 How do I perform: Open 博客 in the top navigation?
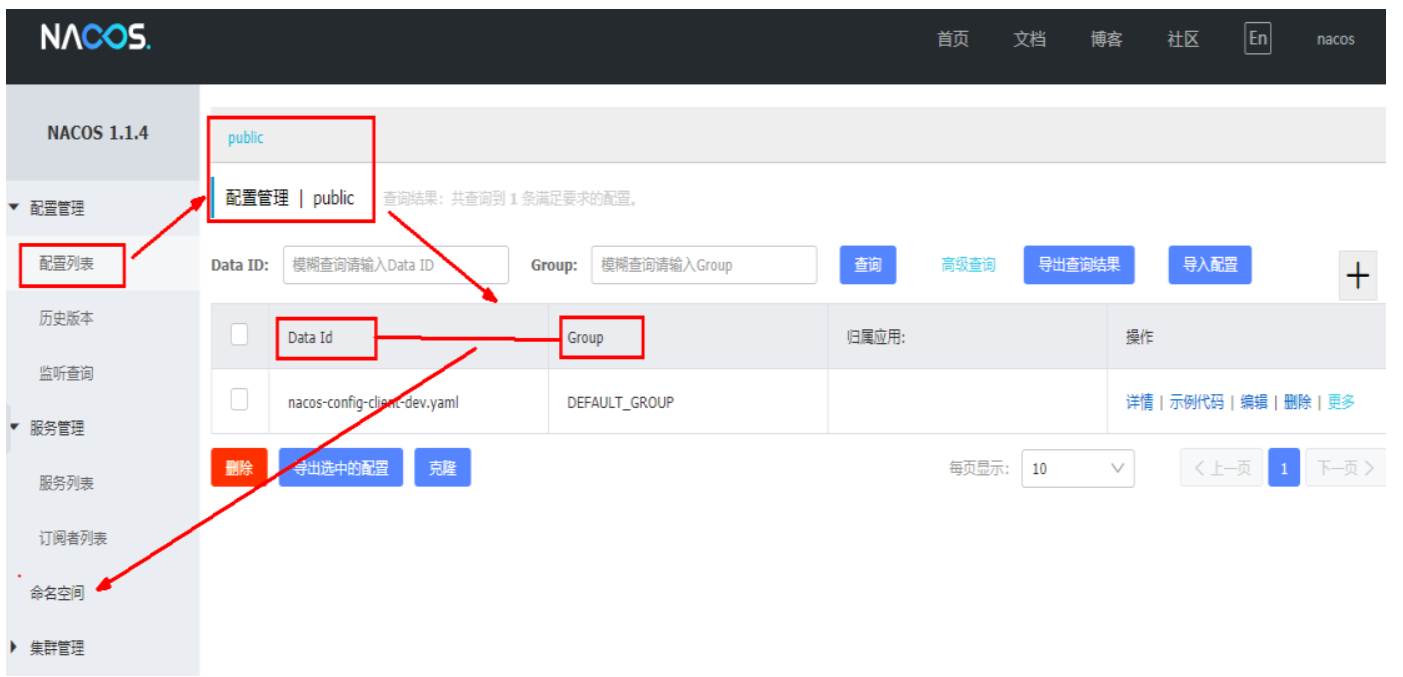pyautogui.click(x=1107, y=39)
